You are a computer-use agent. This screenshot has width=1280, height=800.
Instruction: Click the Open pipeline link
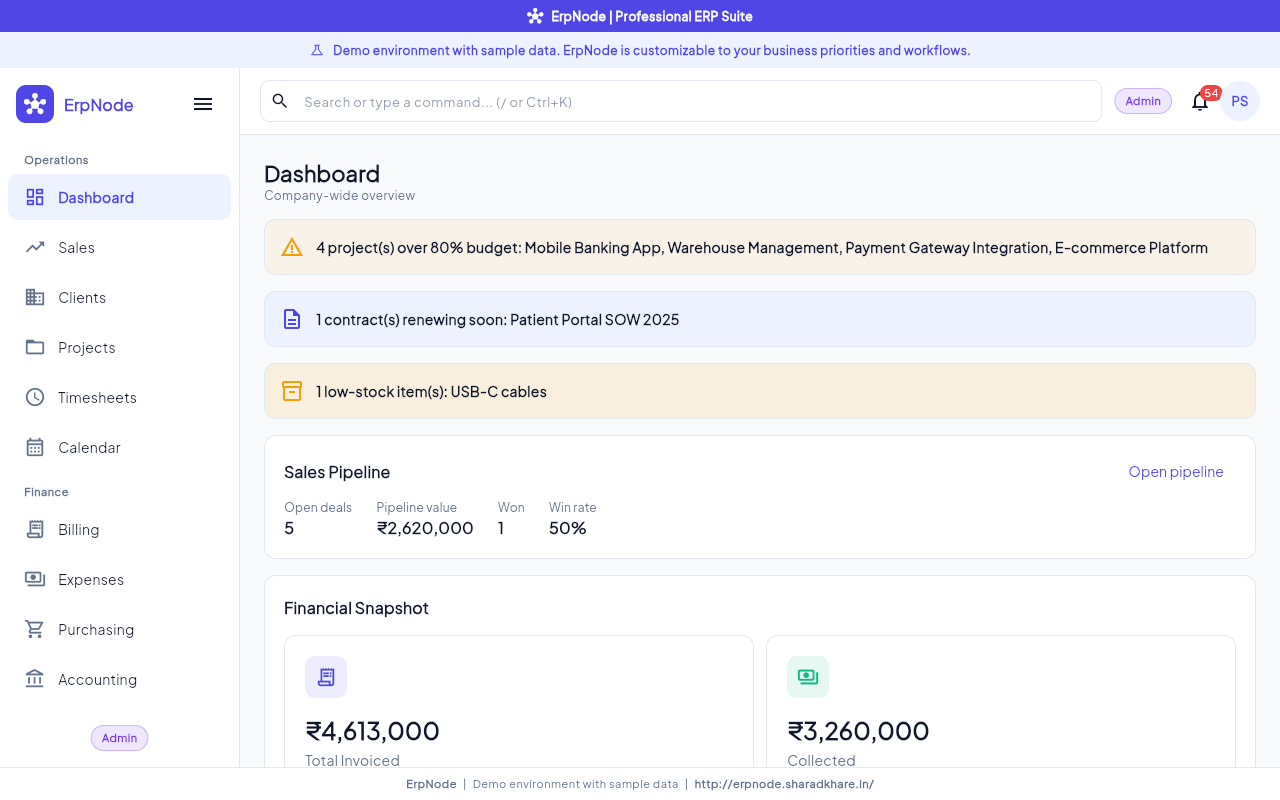coord(1176,472)
